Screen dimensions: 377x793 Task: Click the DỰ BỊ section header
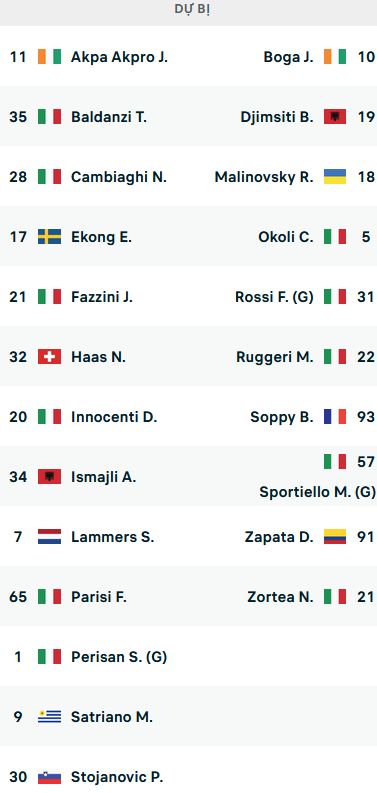192,11
